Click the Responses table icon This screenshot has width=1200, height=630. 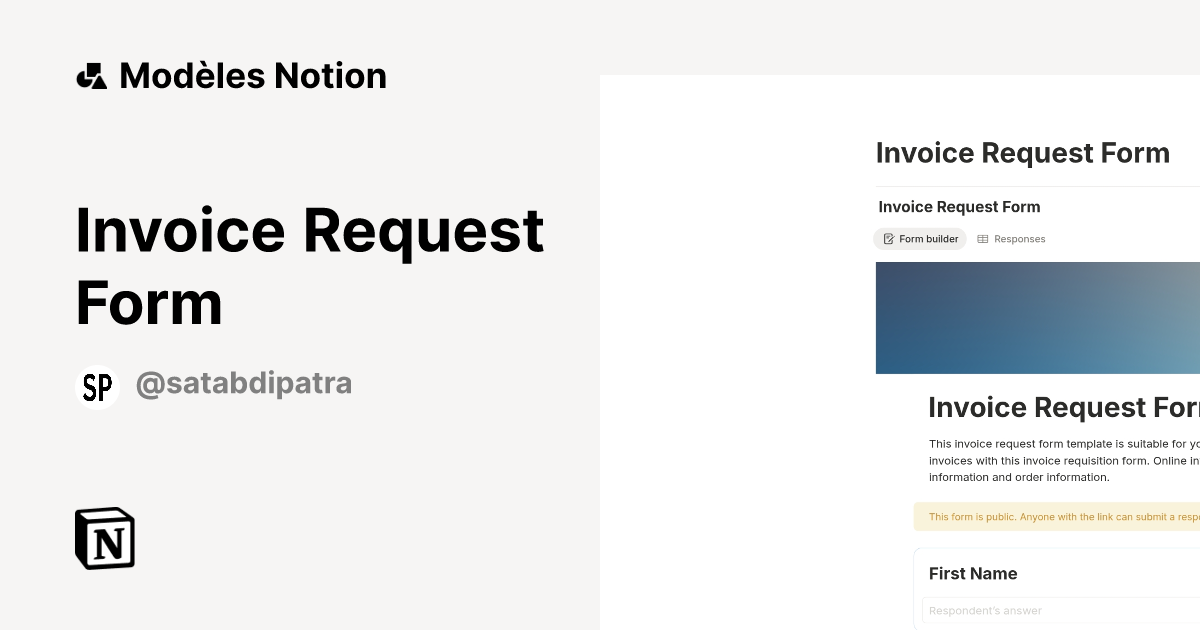pyautogui.click(x=983, y=238)
